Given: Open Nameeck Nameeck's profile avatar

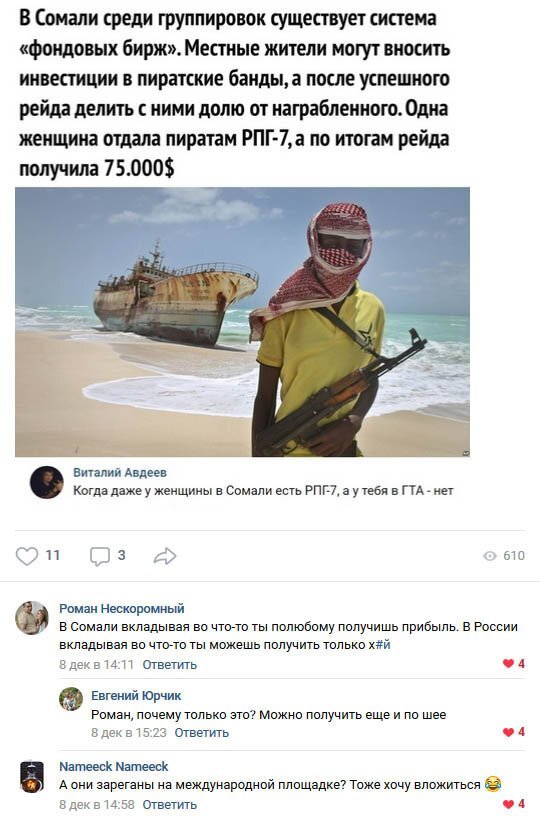Looking at the screenshot, I should coord(32,776).
